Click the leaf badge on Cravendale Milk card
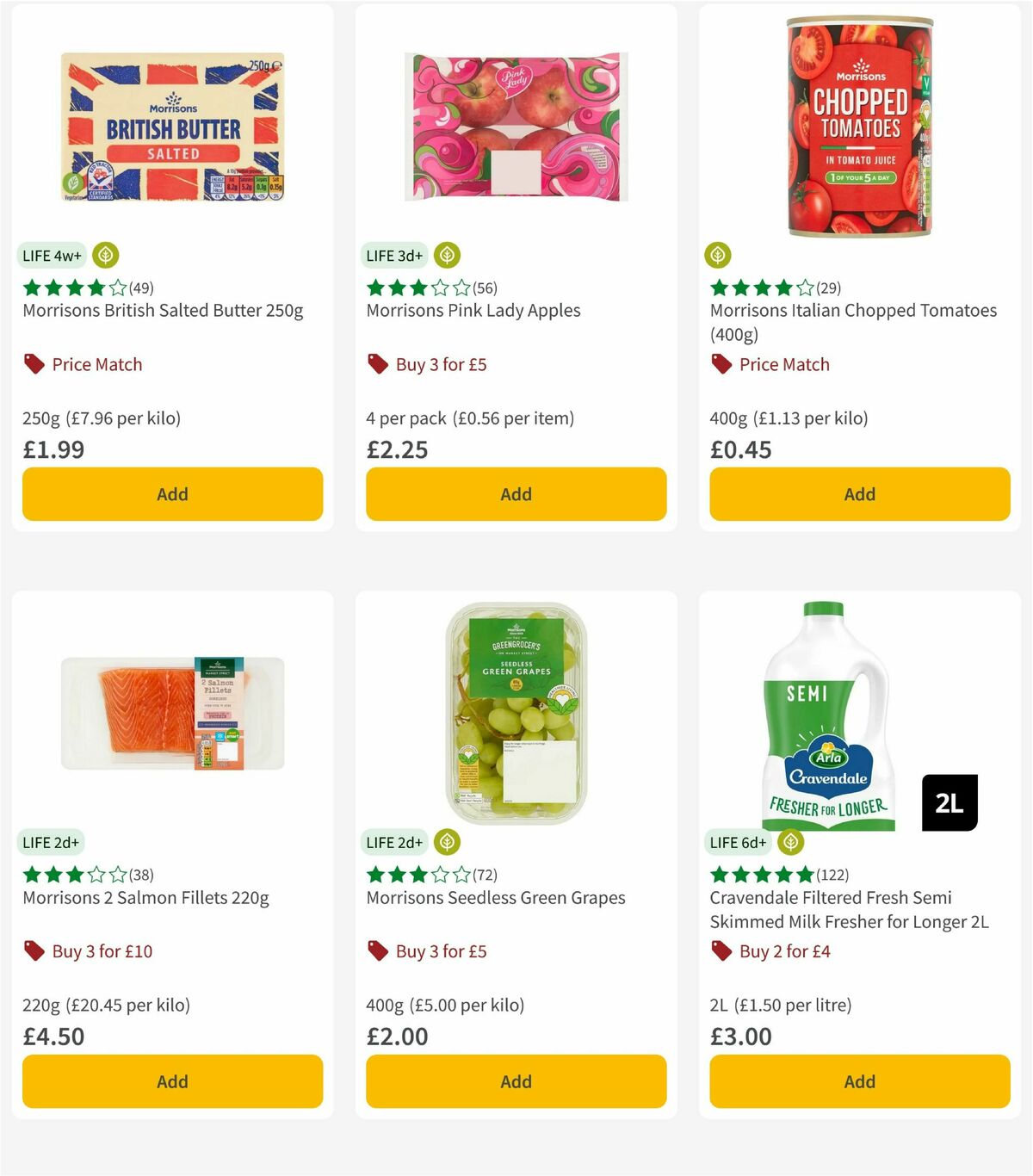Viewport: 1033px width, 1176px height. pyautogui.click(x=790, y=842)
